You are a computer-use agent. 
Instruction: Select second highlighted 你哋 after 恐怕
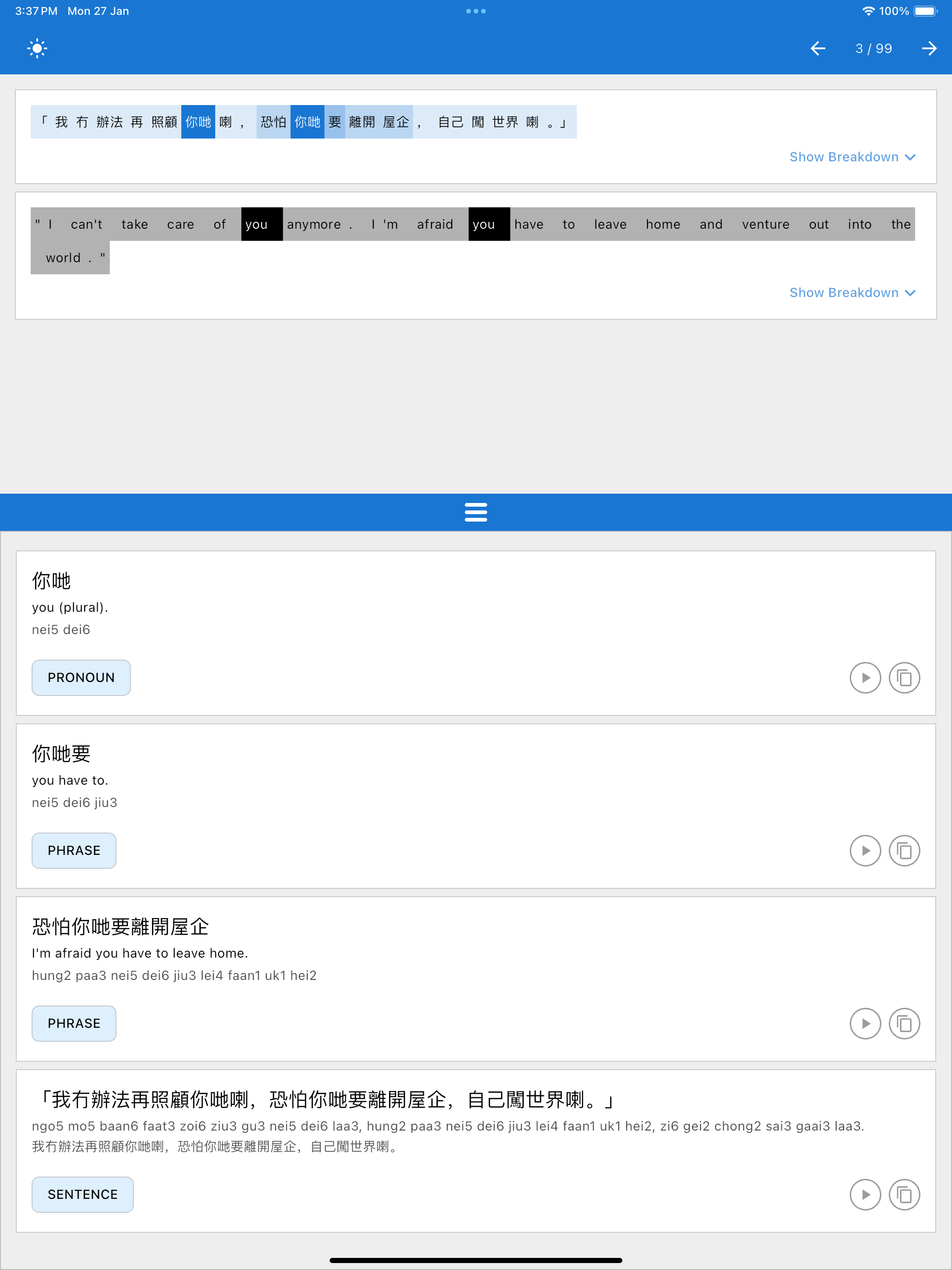coord(307,122)
